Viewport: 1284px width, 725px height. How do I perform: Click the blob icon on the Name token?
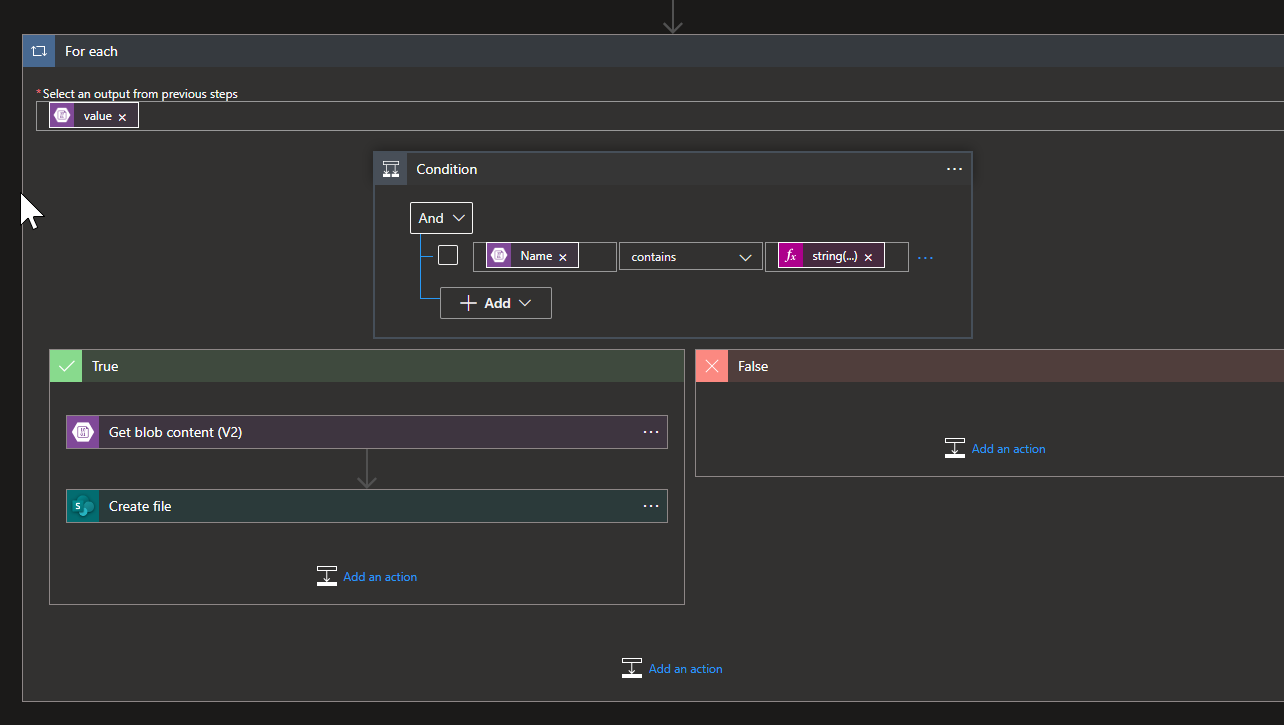point(499,256)
